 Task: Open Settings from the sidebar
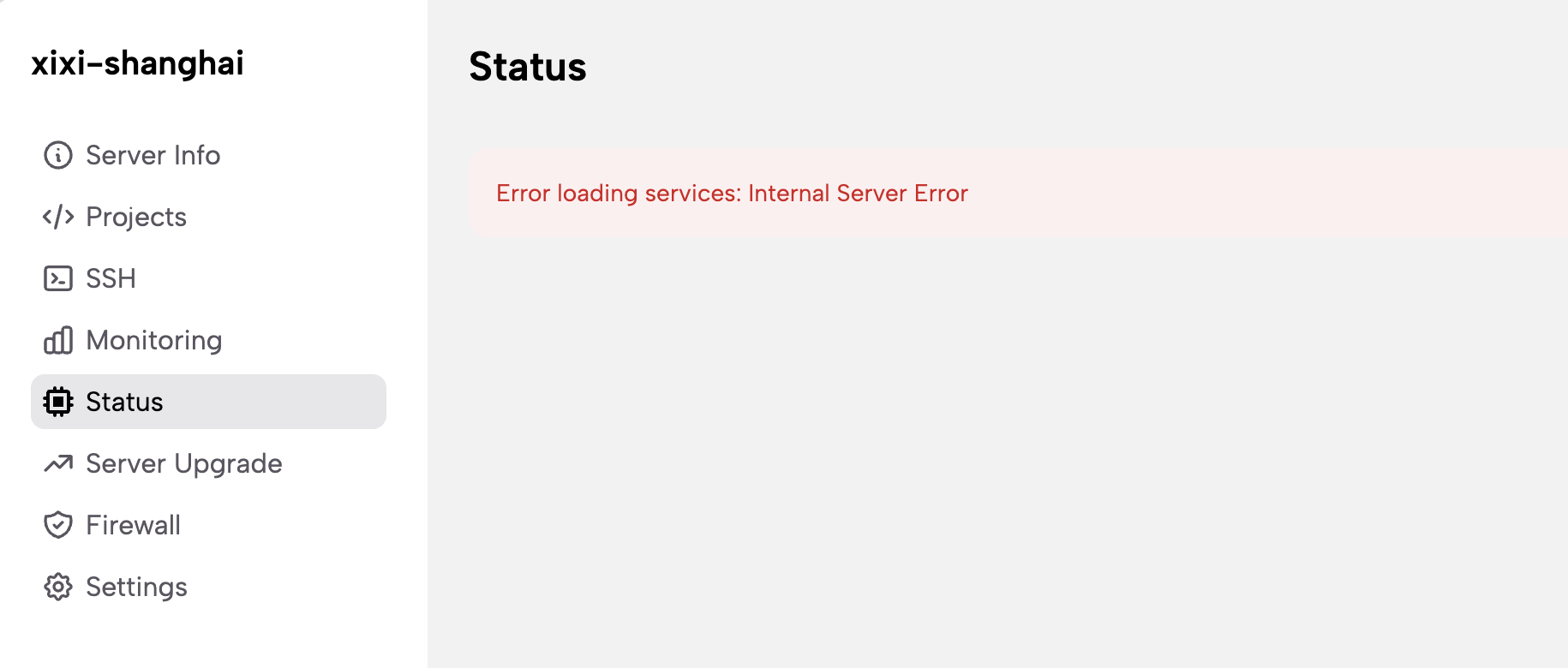point(208,587)
